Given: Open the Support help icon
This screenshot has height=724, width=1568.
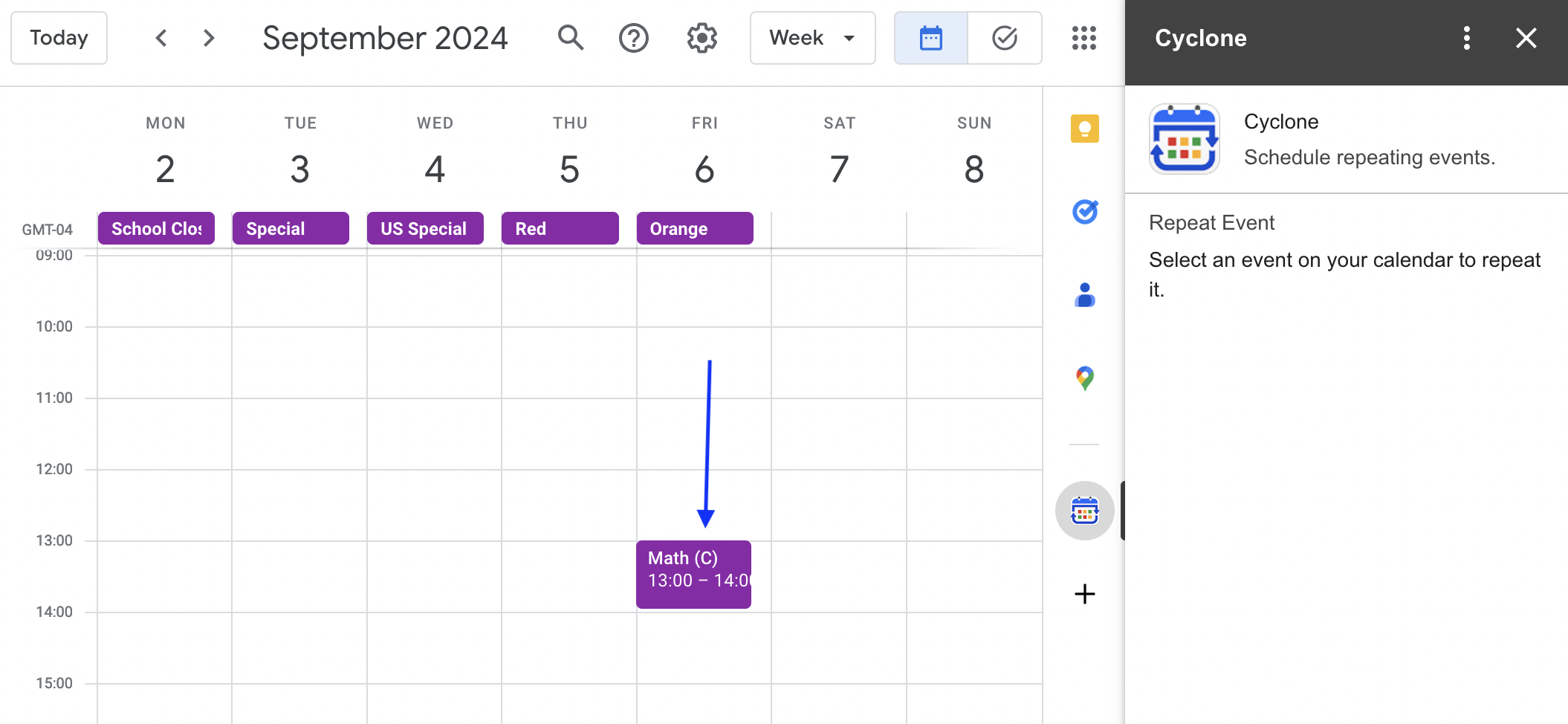Looking at the screenshot, I should point(634,38).
